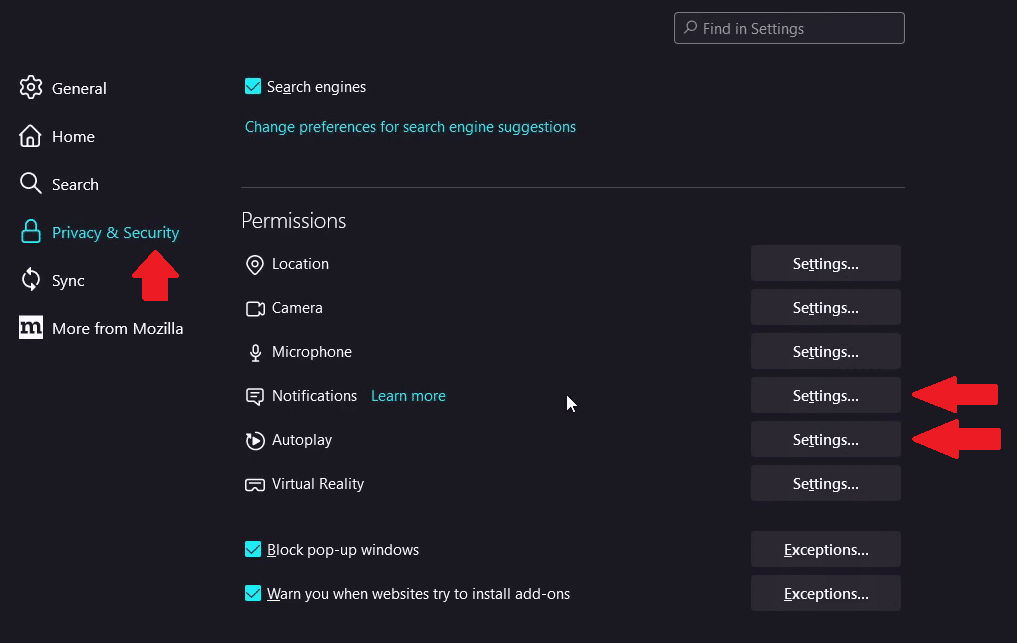Click the Search magnifier sidebar icon
Viewport: 1017px width, 643px height.
click(31, 184)
